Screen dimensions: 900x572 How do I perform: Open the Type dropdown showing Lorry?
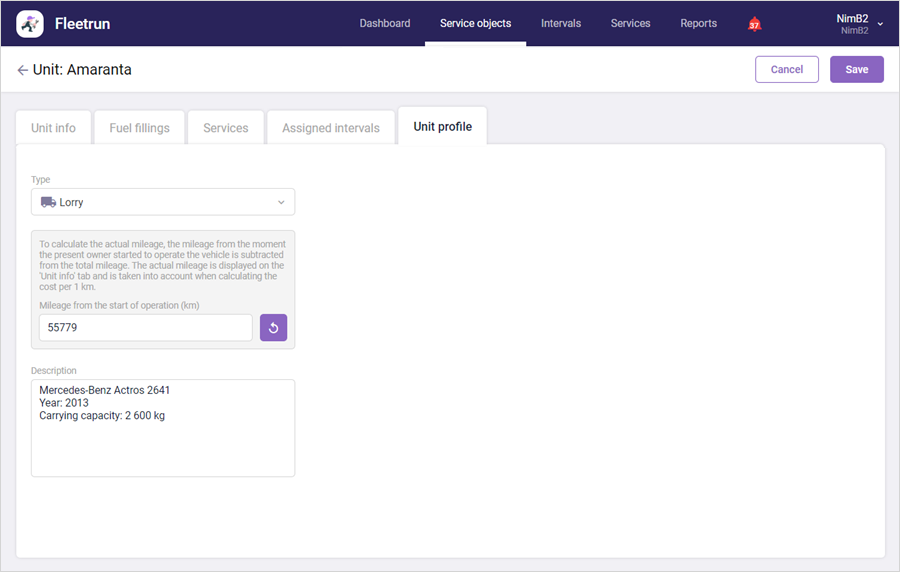(163, 202)
